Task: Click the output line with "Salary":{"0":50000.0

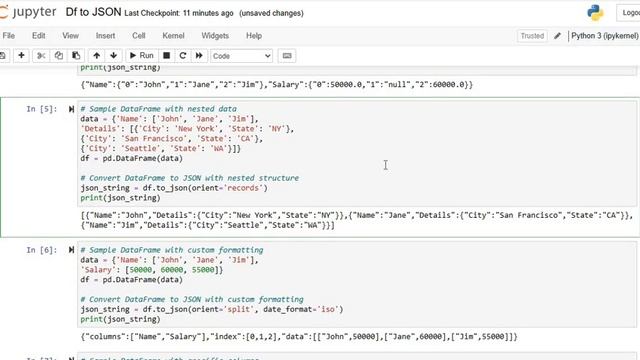Action: tap(277, 84)
